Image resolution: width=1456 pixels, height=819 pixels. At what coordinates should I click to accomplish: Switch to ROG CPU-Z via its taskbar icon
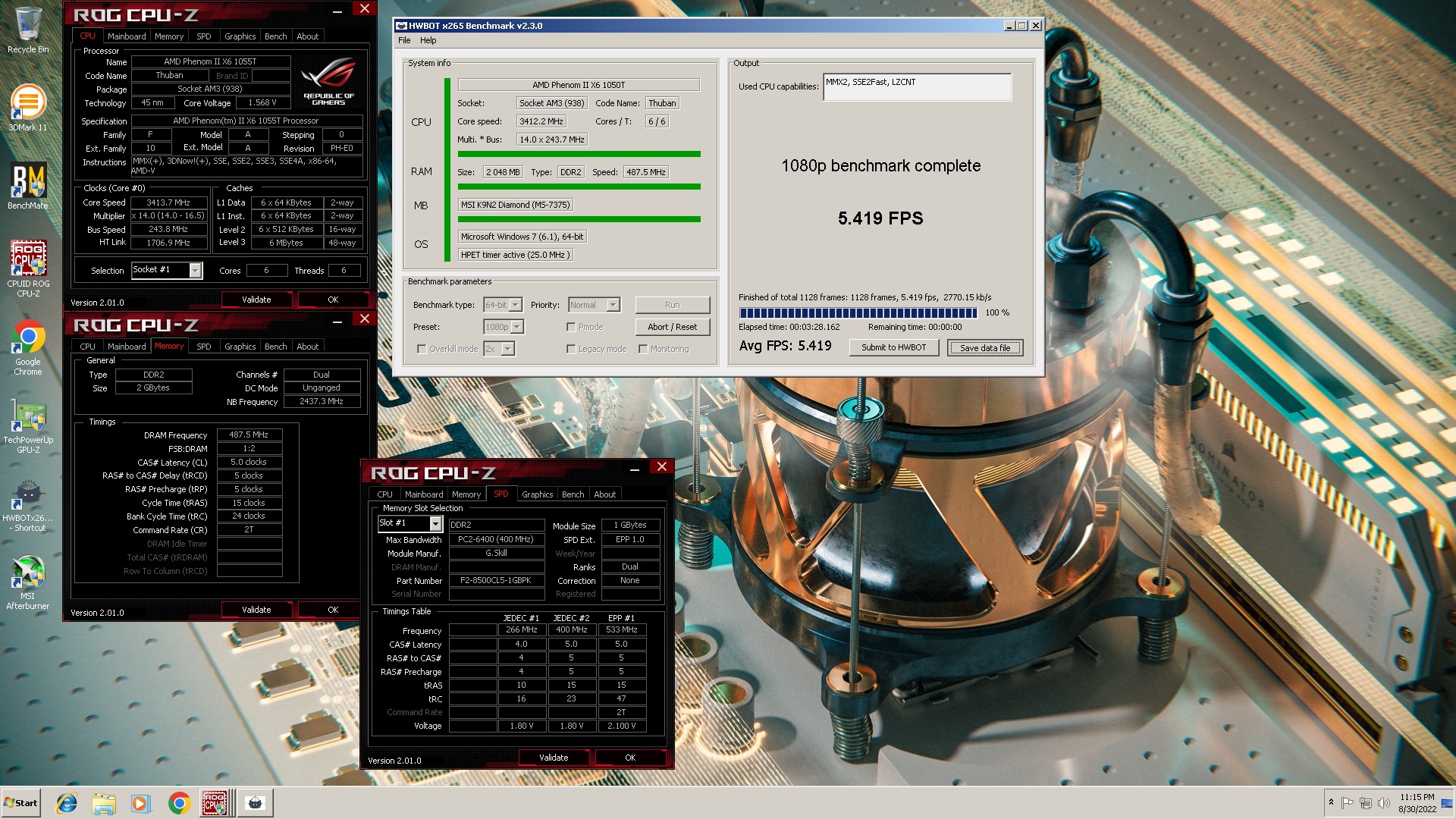(215, 803)
